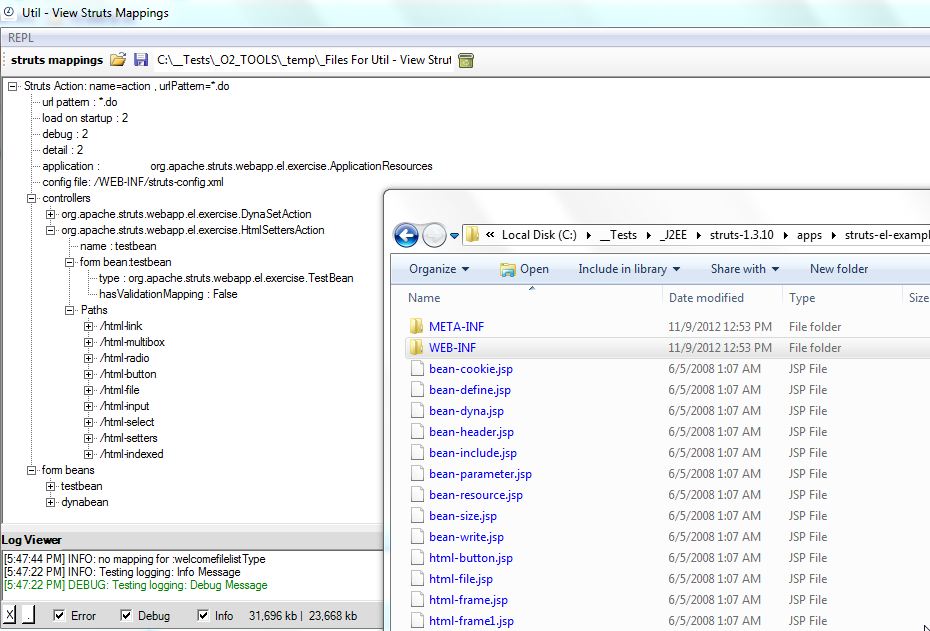Expand the /html-multibox path node
Screen dimensions: 930x631
[x=88, y=343]
